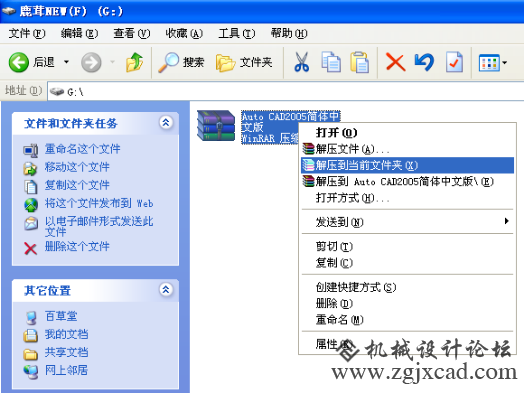Image resolution: width=524 pixels, height=393 pixels.
Task: Choose 解压到当前文件夹(X) in context menu
Action: click(407, 165)
